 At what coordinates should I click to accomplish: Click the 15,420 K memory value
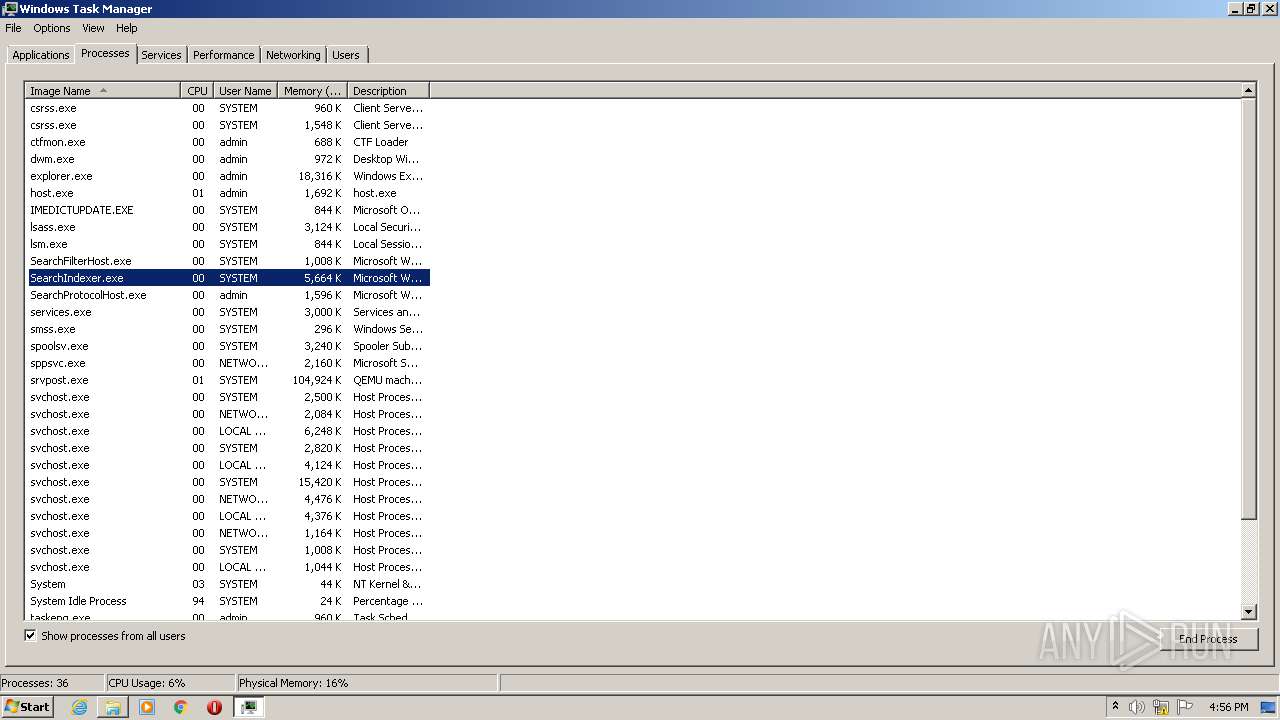tap(320, 482)
